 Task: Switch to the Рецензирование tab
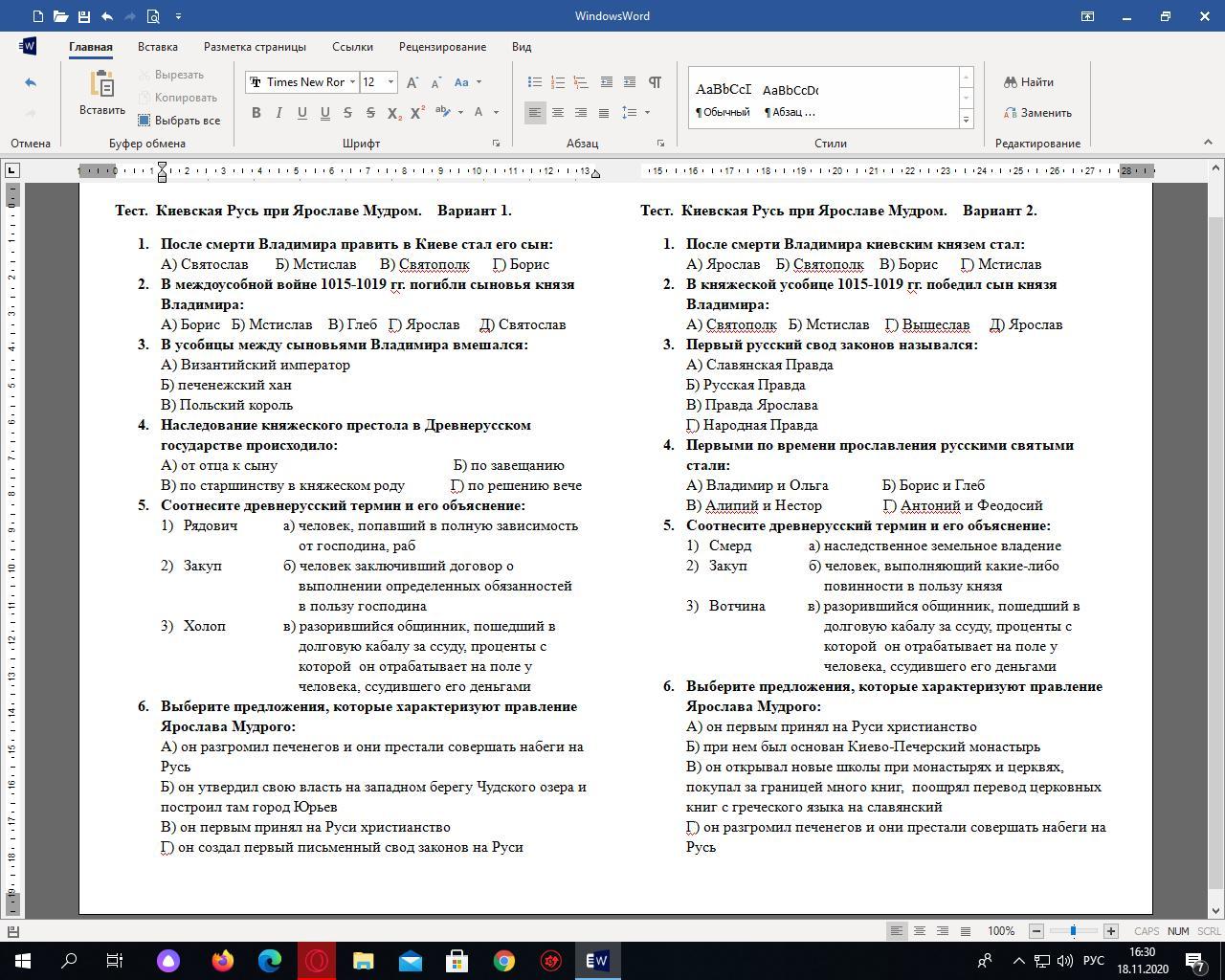[x=442, y=47]
